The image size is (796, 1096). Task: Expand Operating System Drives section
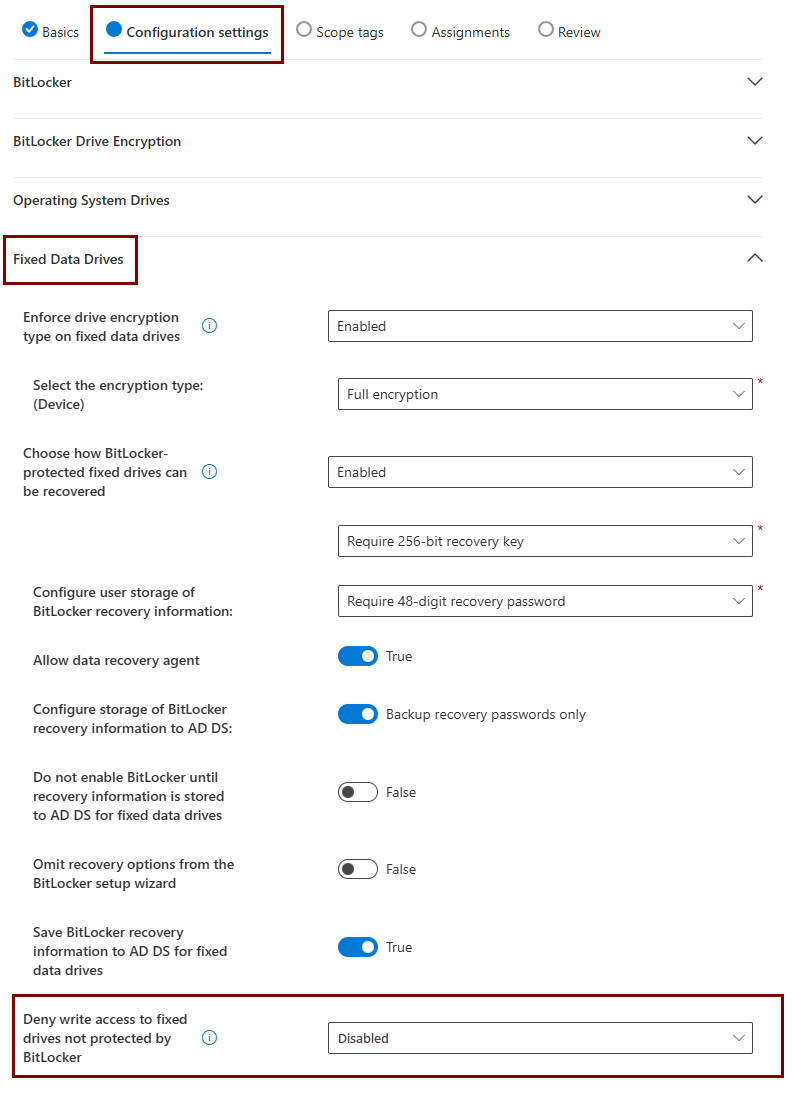coord(755,200)
